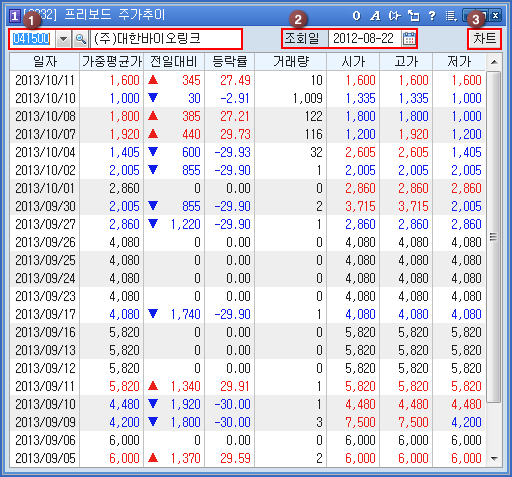The width and height of the screenshot is (512, 477).
Task: Close the 프리보드 주가추이 window
Action: [x=495, y=15]
